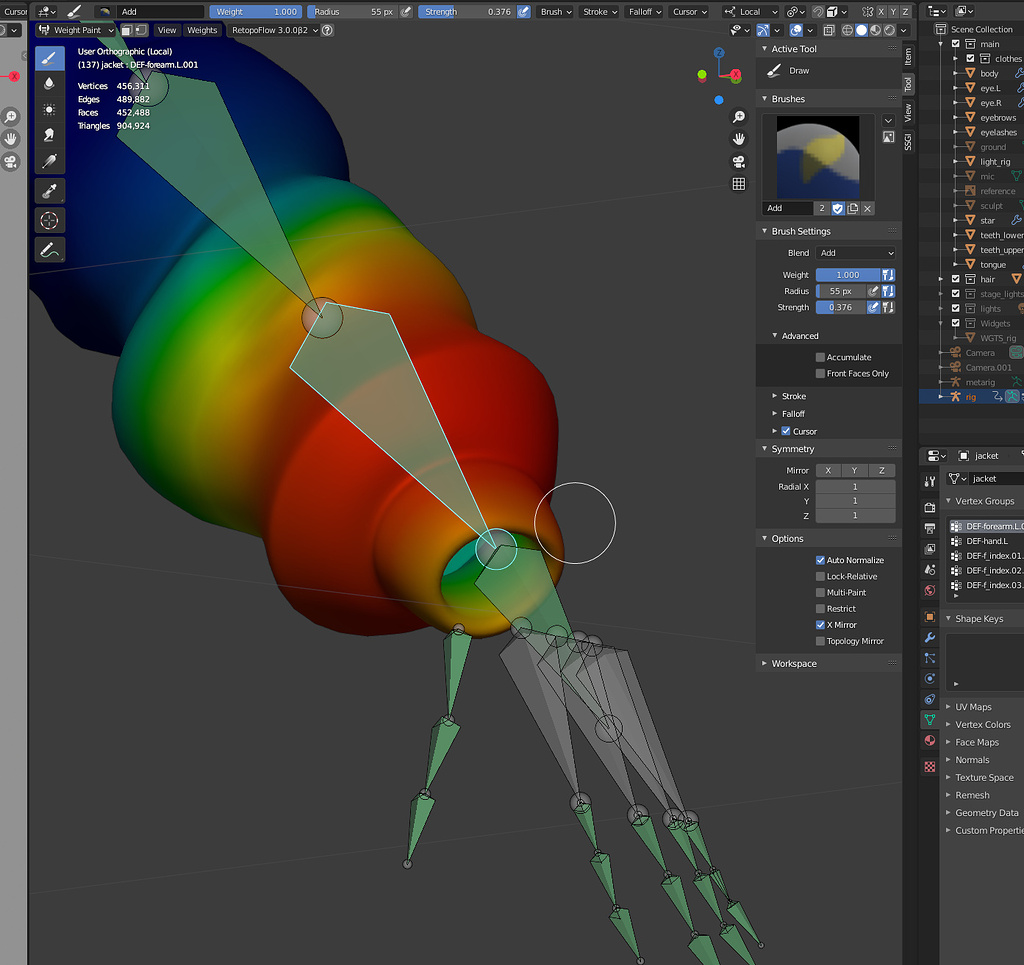Viewport: 1024px width, 965px height.
Task: Open the Weights menu
Action: (202, 30)
